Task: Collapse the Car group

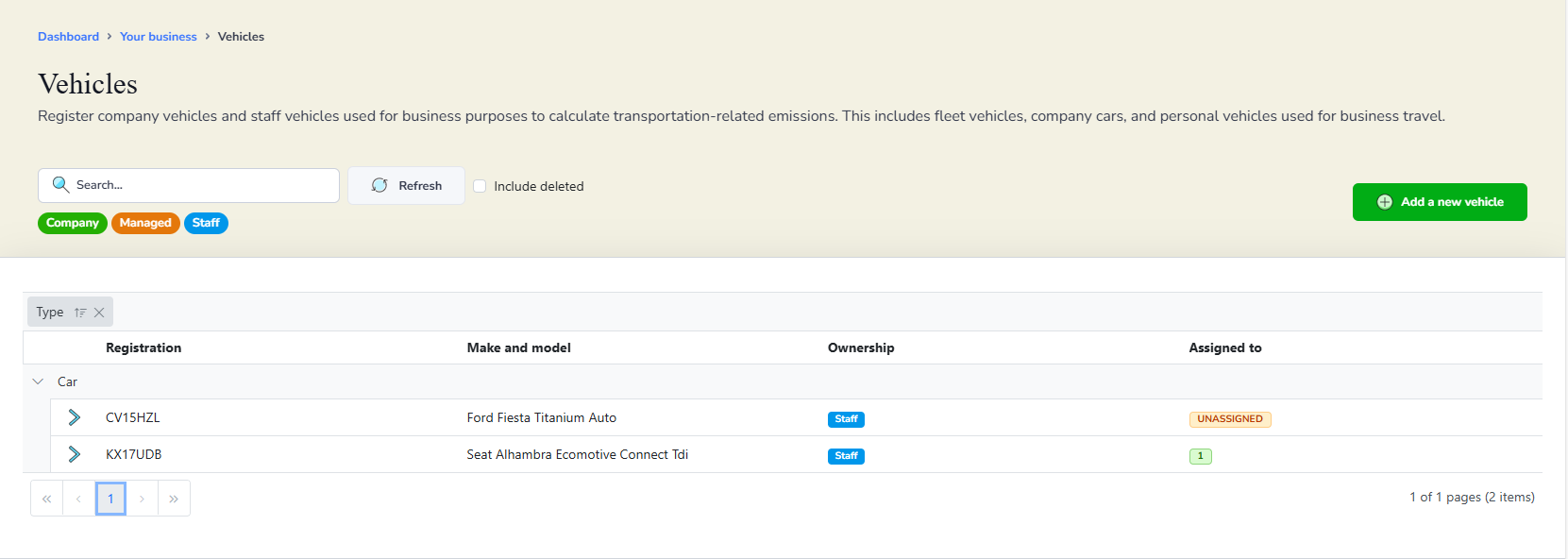Action: (x=38, y=381)
